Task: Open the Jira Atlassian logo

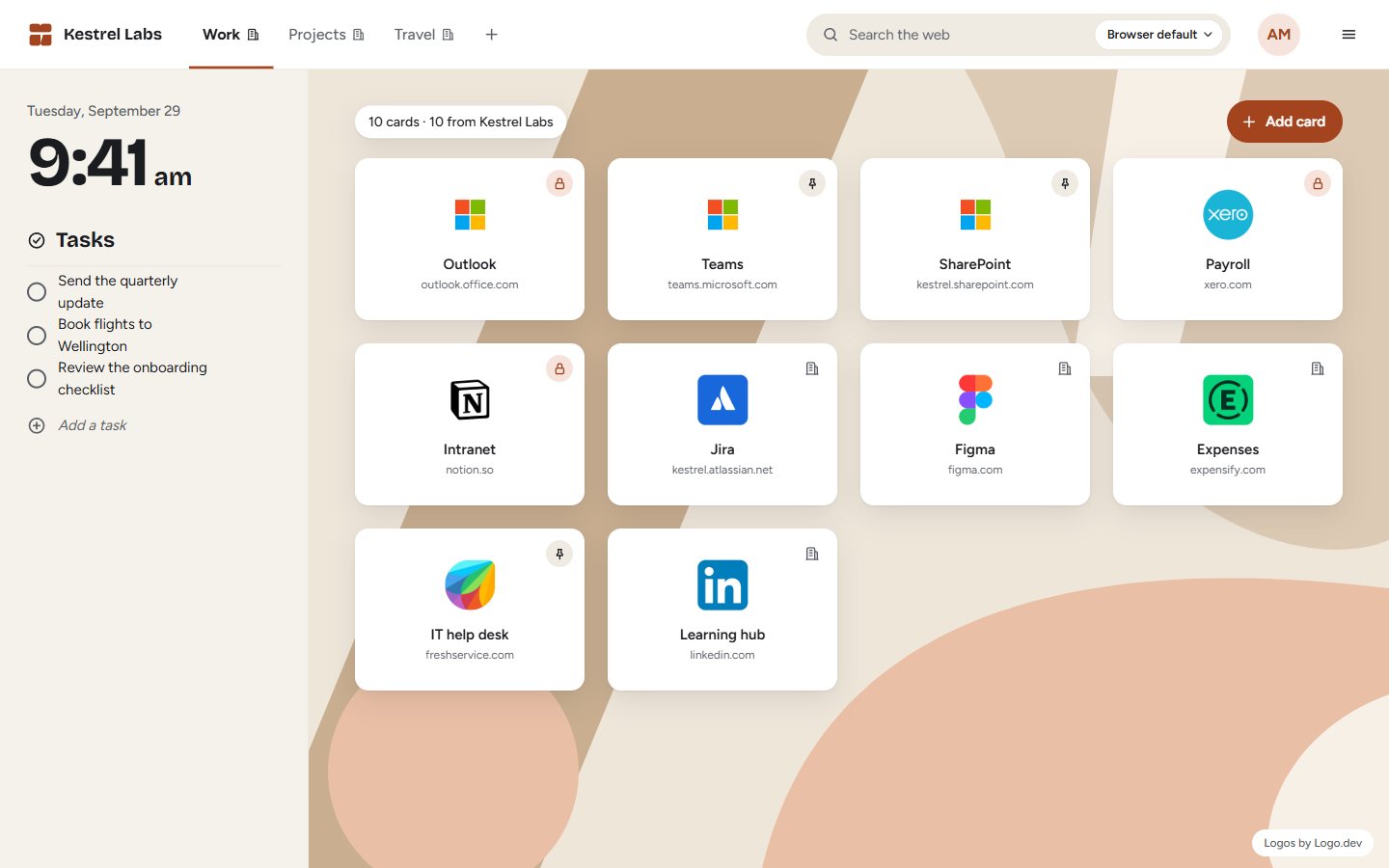Action: tap(722, 400)
